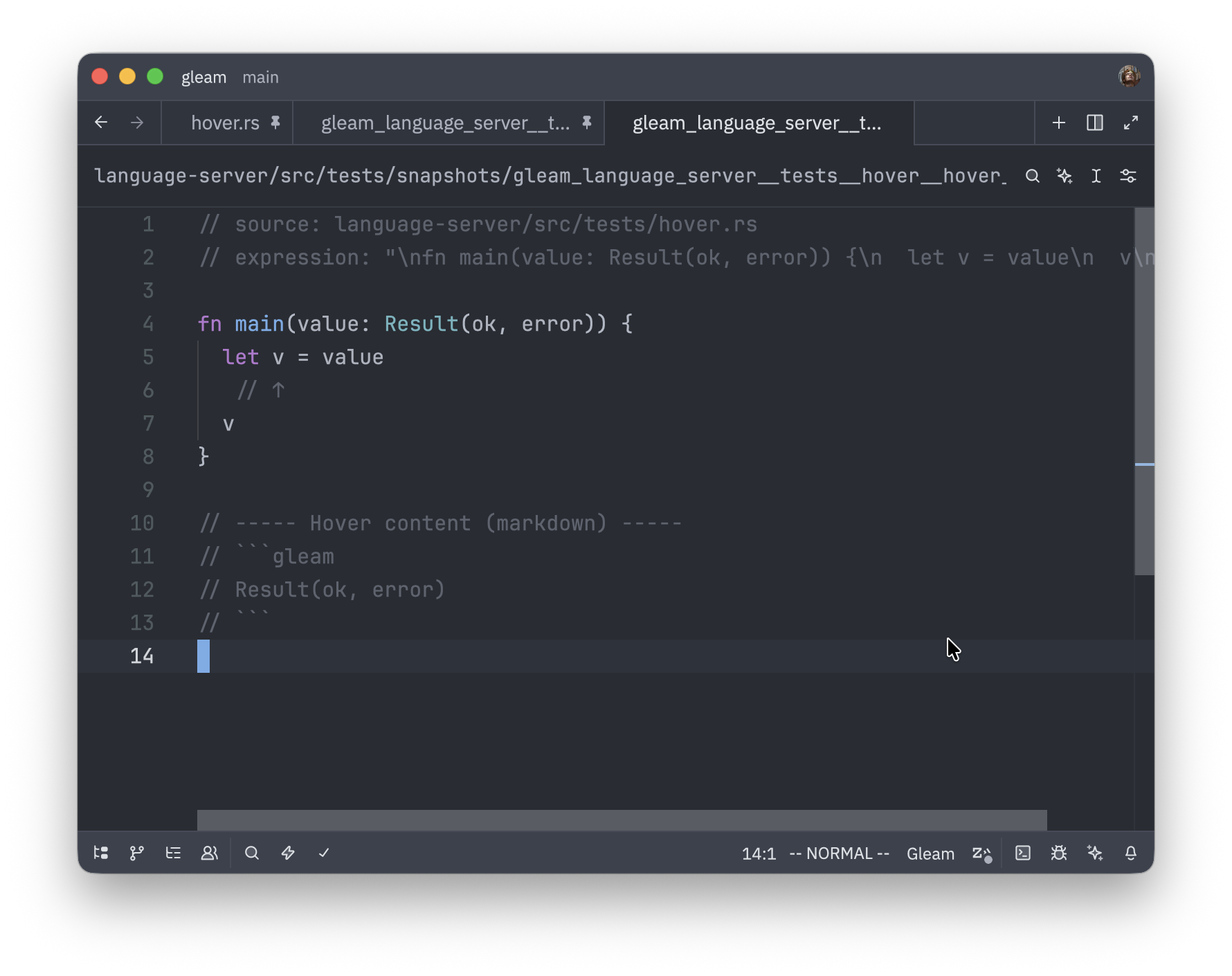Click the checkmark diagnostics icon
This screenshot has height=976, width=1232.
click(x=324, y=853)
